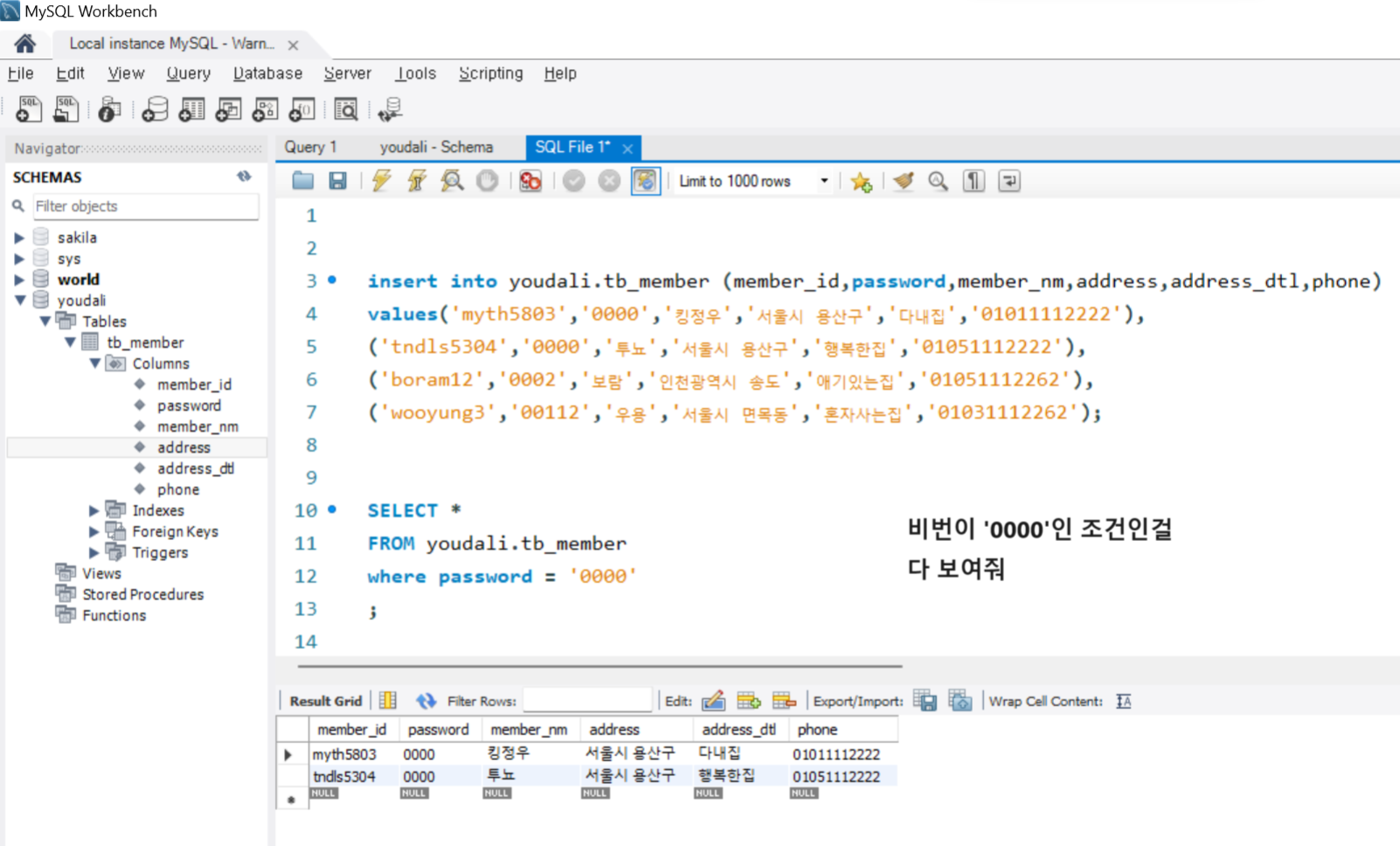Toggle stop-on-error for script execution
The width and height of the screenshot is (1400, 846).
pyautogui.click(x=530, y=181)
